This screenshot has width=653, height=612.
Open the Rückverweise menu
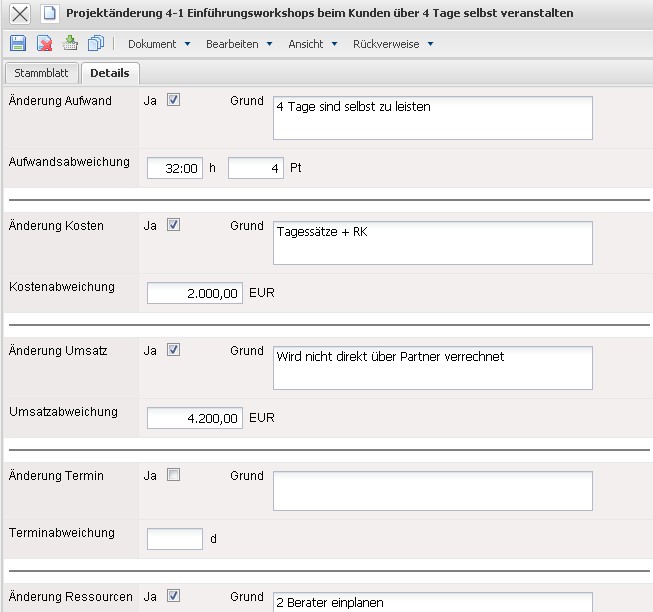coord(392,44)
